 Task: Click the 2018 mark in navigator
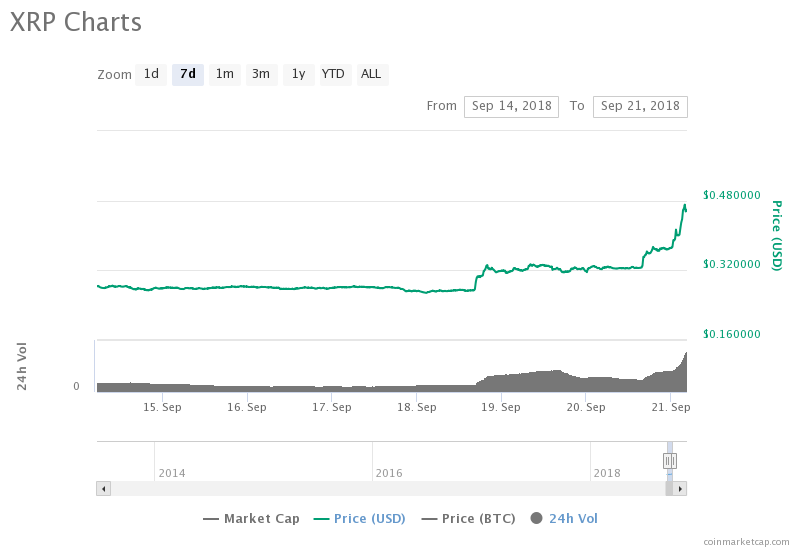[x=607, y=473]
